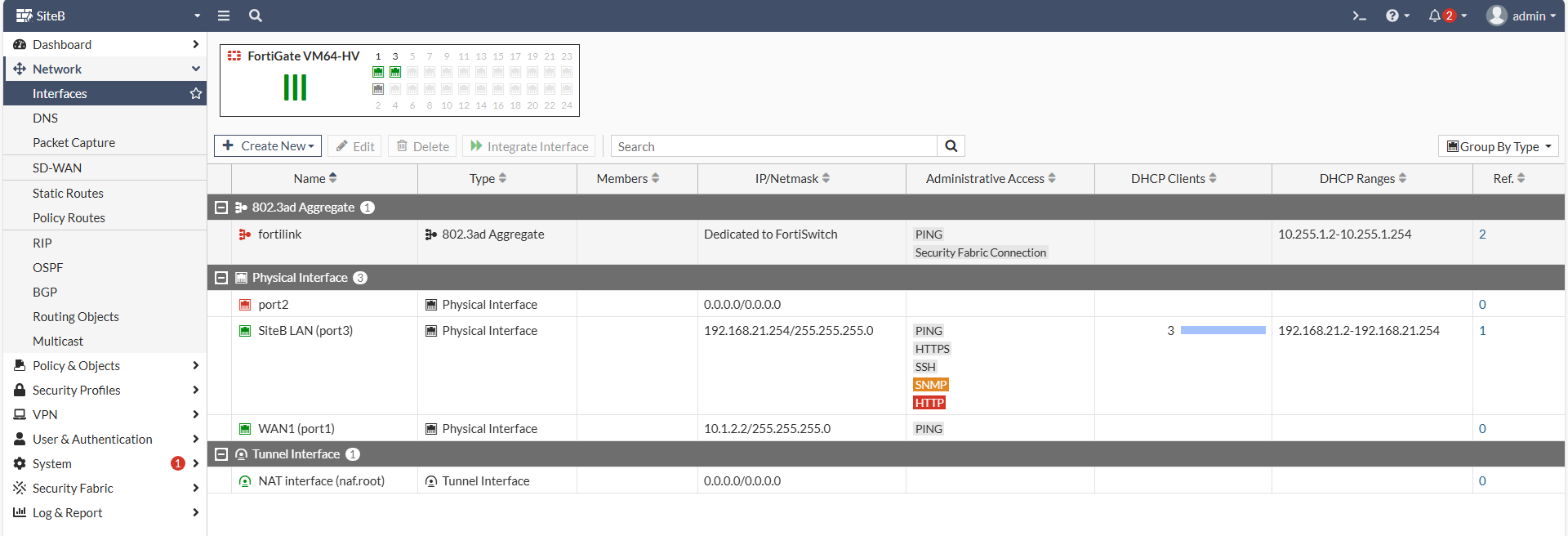
Task: Click FortiGate VM64-HV device title
Action: click(303, 56)
